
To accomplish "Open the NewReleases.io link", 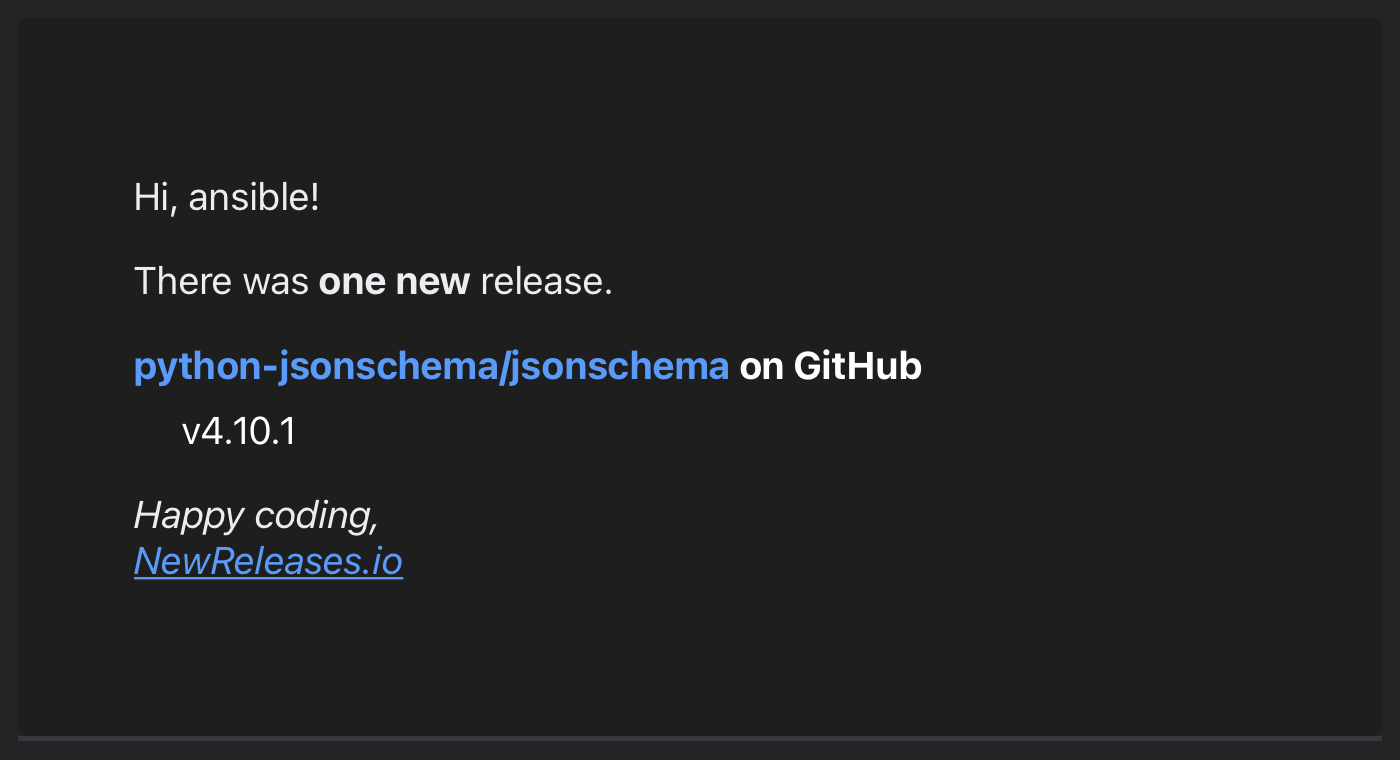I will [268, 562].
